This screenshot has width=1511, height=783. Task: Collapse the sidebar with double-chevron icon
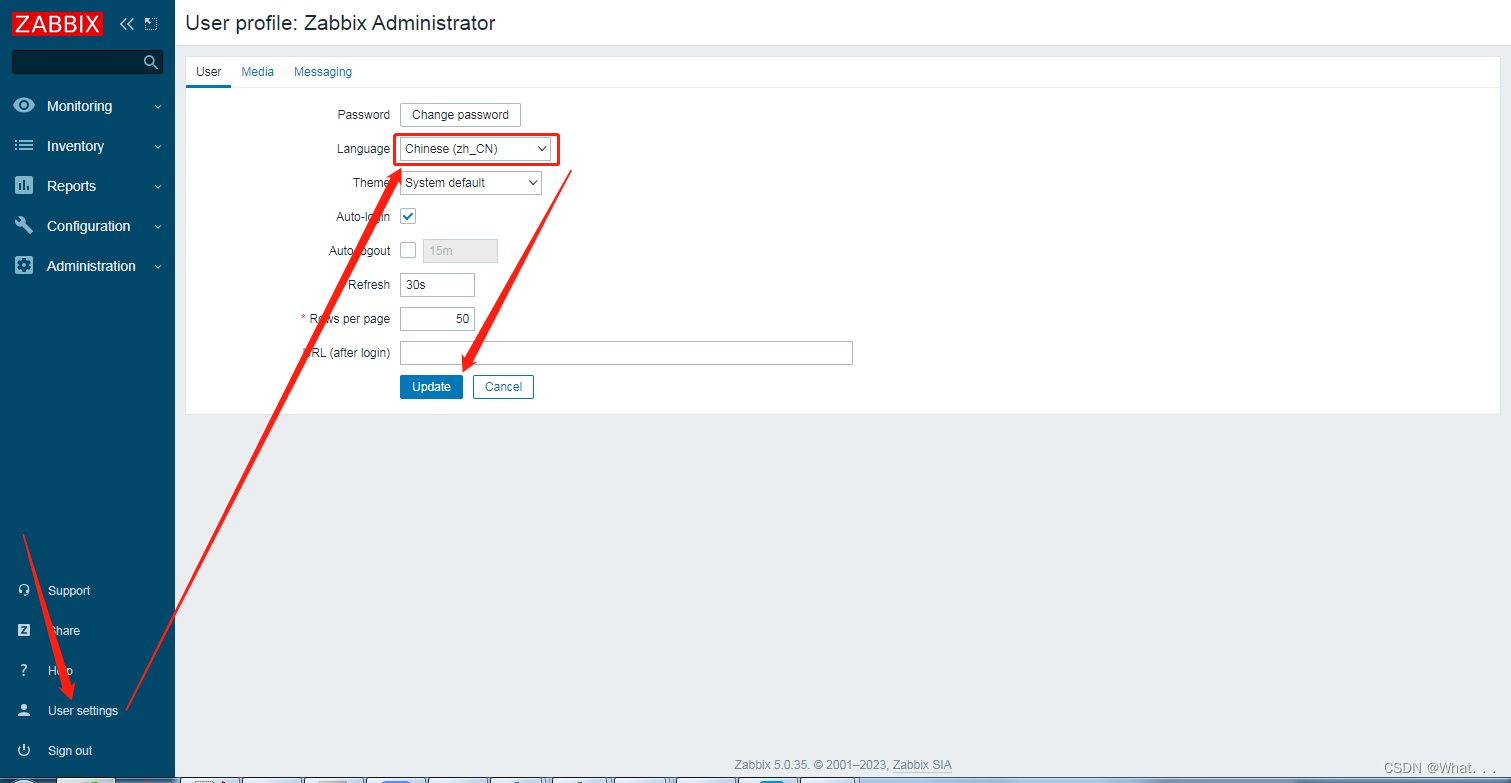coord(127,24)
